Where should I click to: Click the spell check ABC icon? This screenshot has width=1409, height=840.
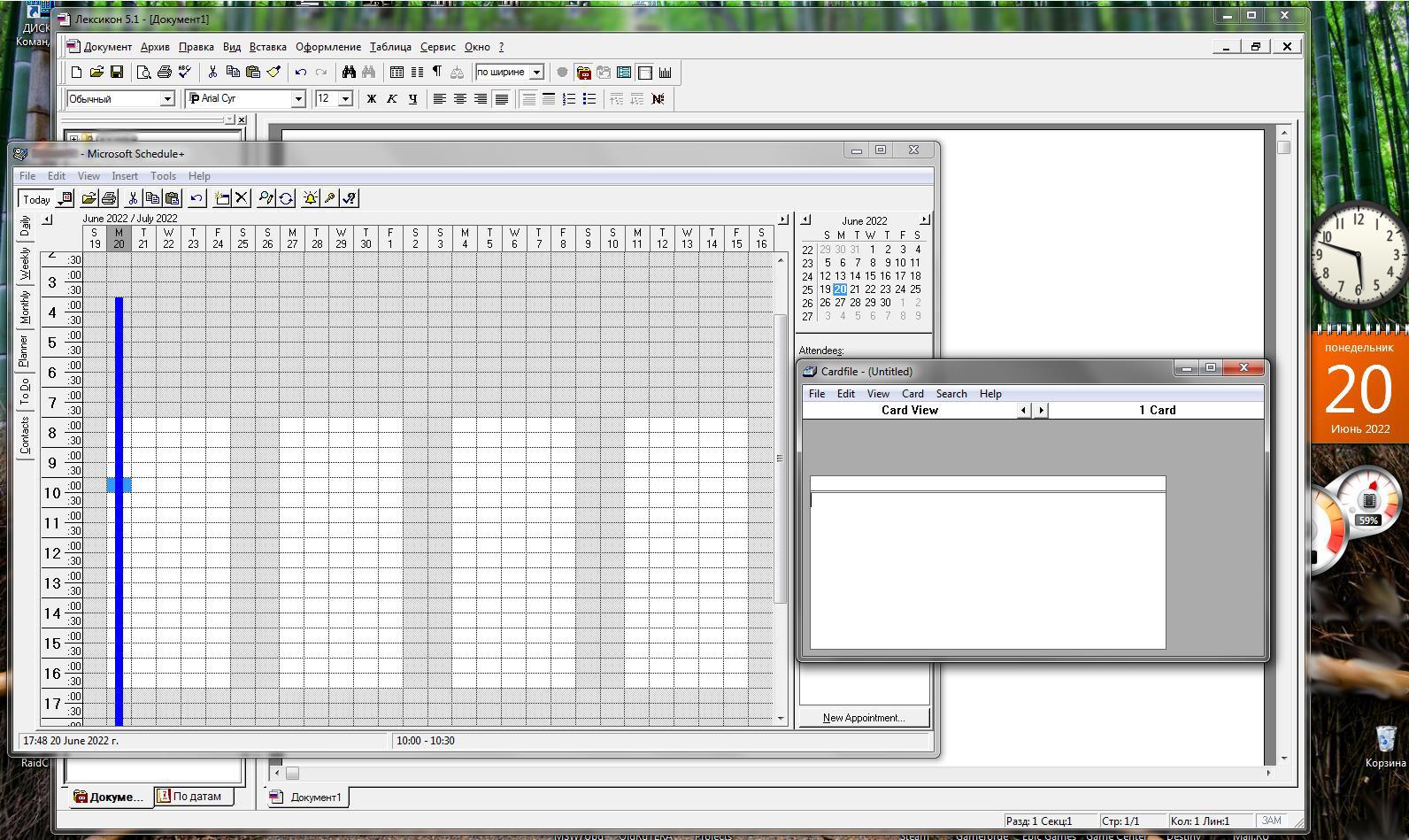184,73
